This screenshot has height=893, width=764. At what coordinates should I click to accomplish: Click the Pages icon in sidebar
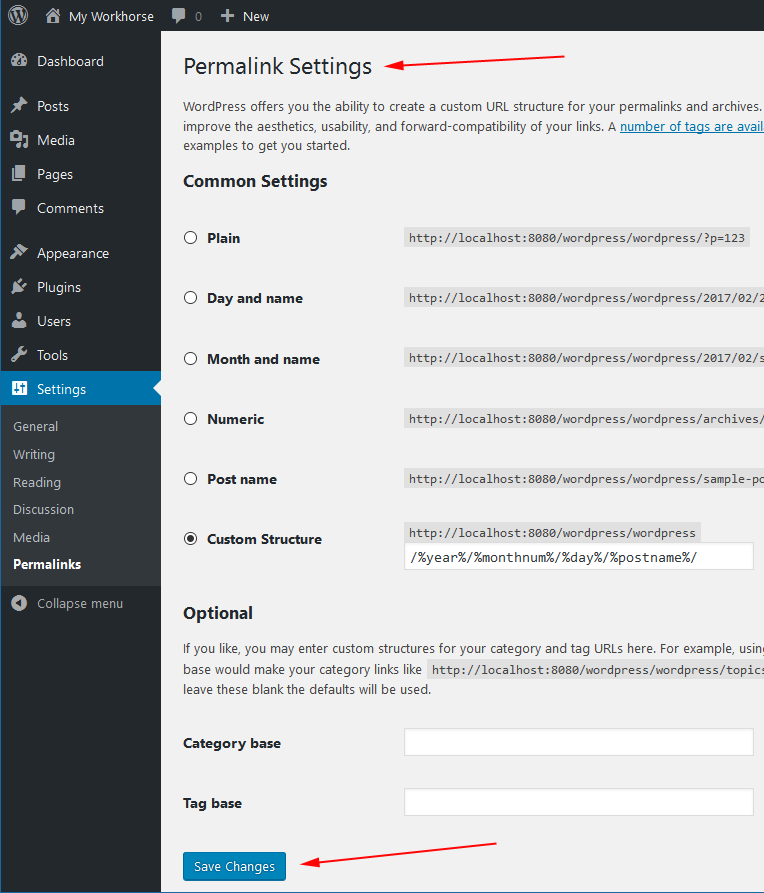19,173
